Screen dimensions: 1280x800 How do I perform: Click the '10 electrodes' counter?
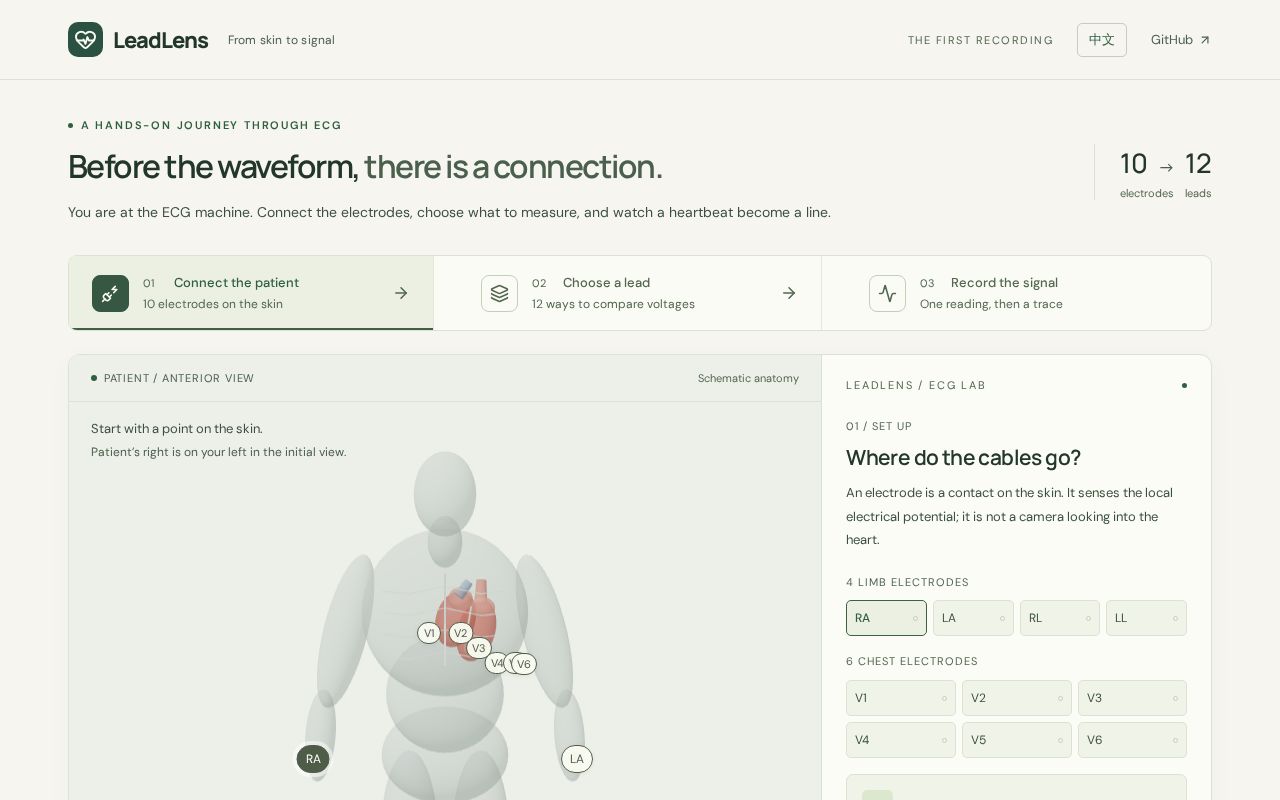(1146, 174)
